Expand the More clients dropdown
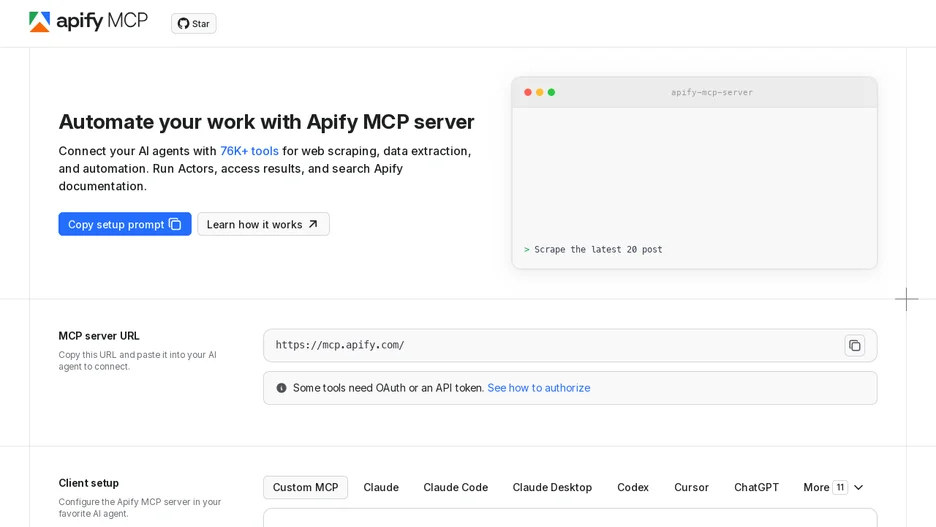This screenshot has width=936, height=527. point(833,488)
